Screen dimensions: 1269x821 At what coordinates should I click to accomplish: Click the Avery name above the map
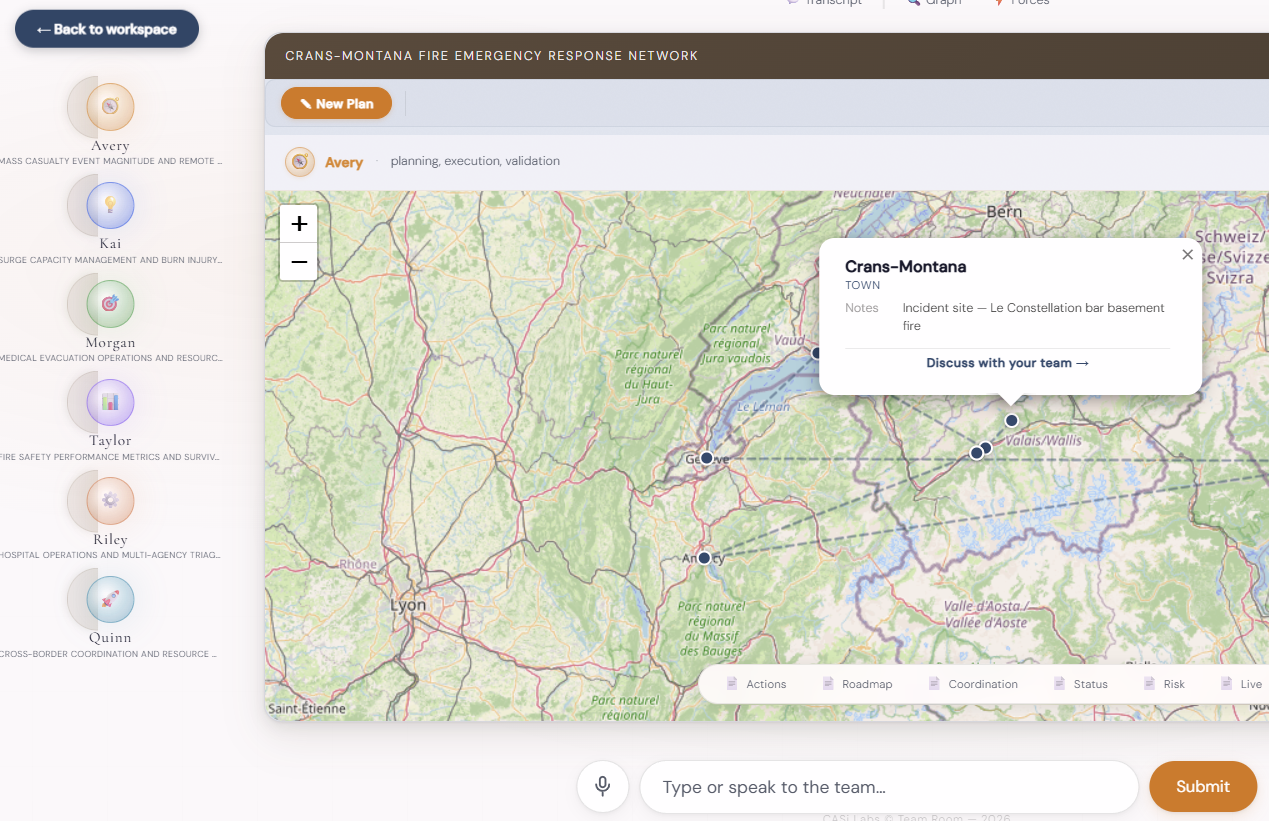pyautogui.click(x=344, y=162)
